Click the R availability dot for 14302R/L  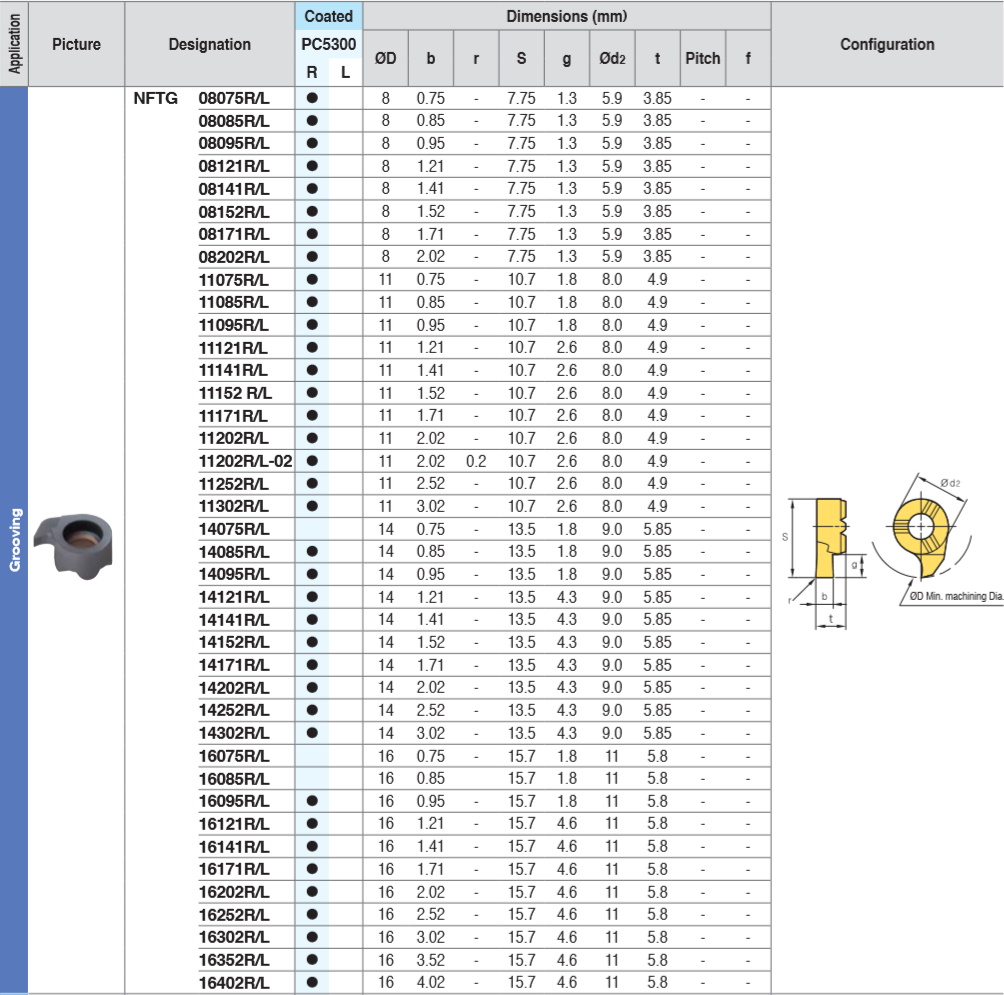(x=312, y=733)
